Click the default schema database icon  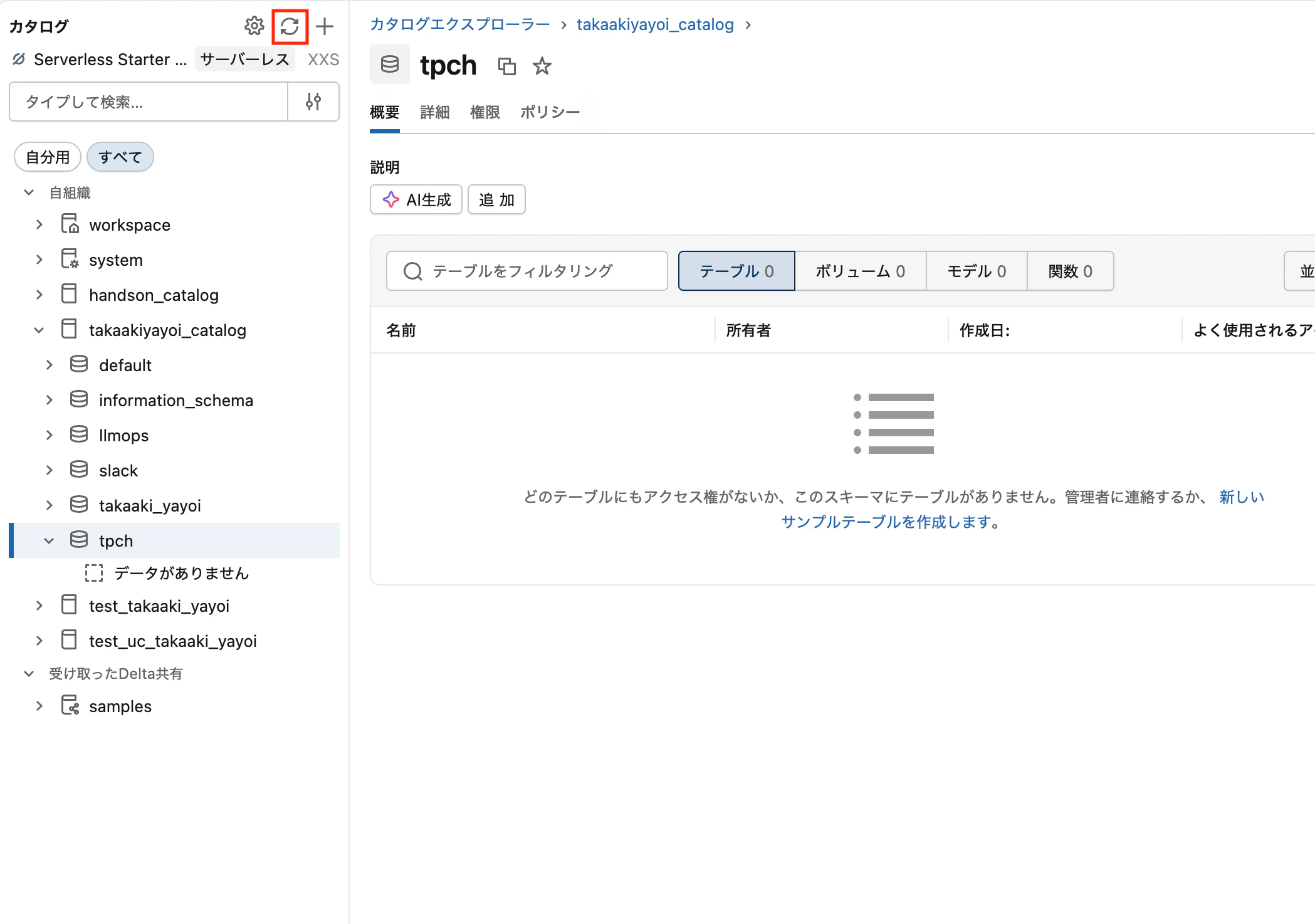coord(79,364)
